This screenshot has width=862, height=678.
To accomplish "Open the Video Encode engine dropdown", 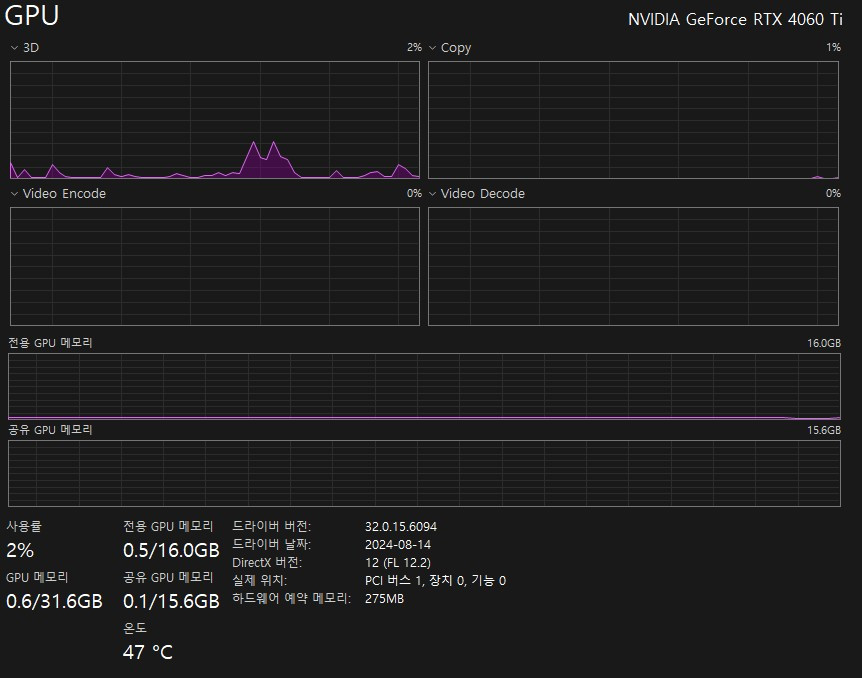I will pos(14,193).
